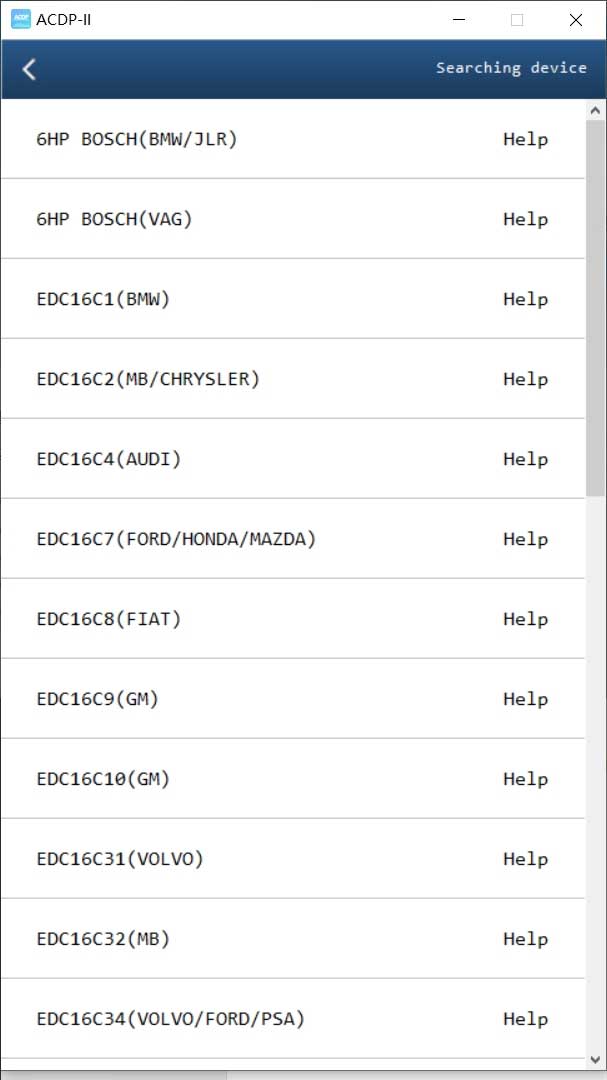The width and height of the screenshot is (607, 1080).
Task: Go back using the header arrow
Action: [x=29, y=69]
